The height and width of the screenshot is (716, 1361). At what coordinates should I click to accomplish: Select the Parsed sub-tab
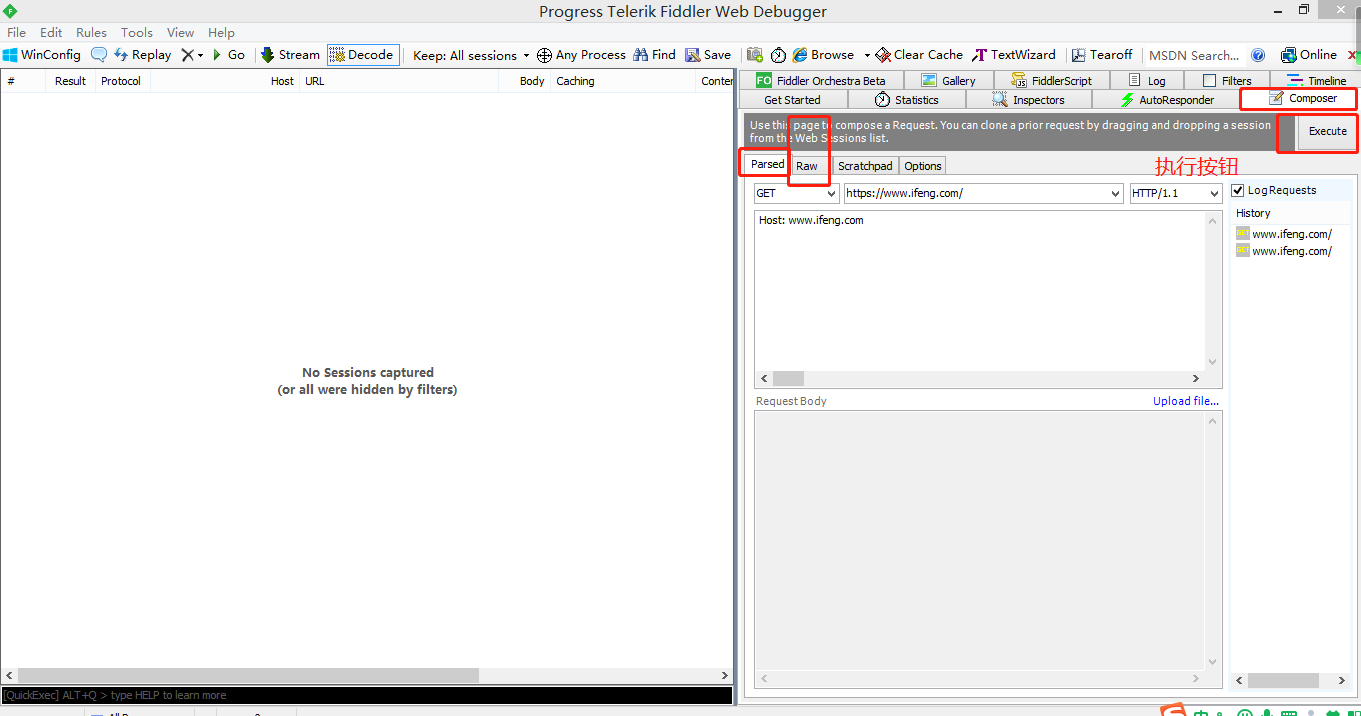[x=767, y=164]
